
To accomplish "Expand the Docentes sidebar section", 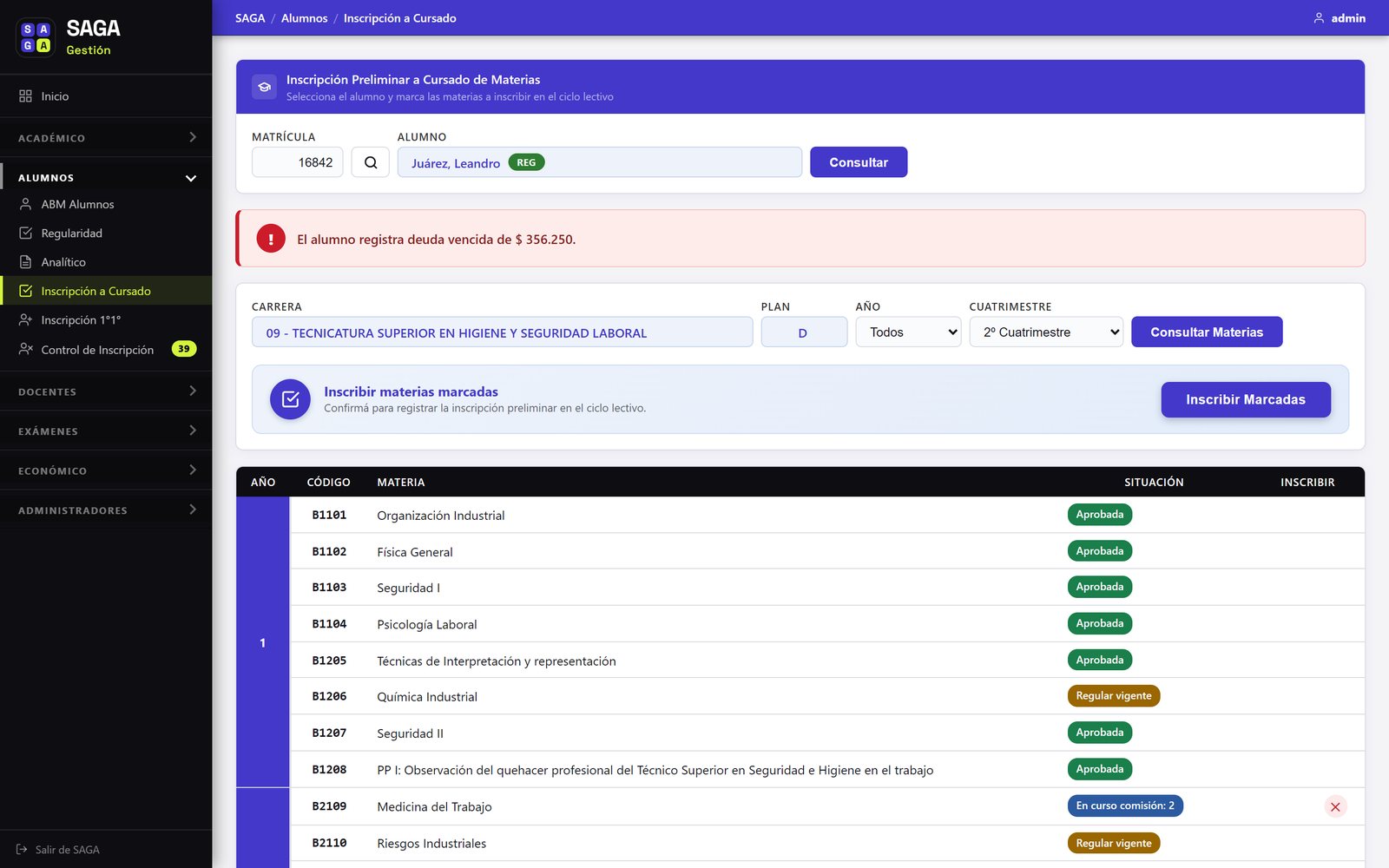I will tap(106, 391).
